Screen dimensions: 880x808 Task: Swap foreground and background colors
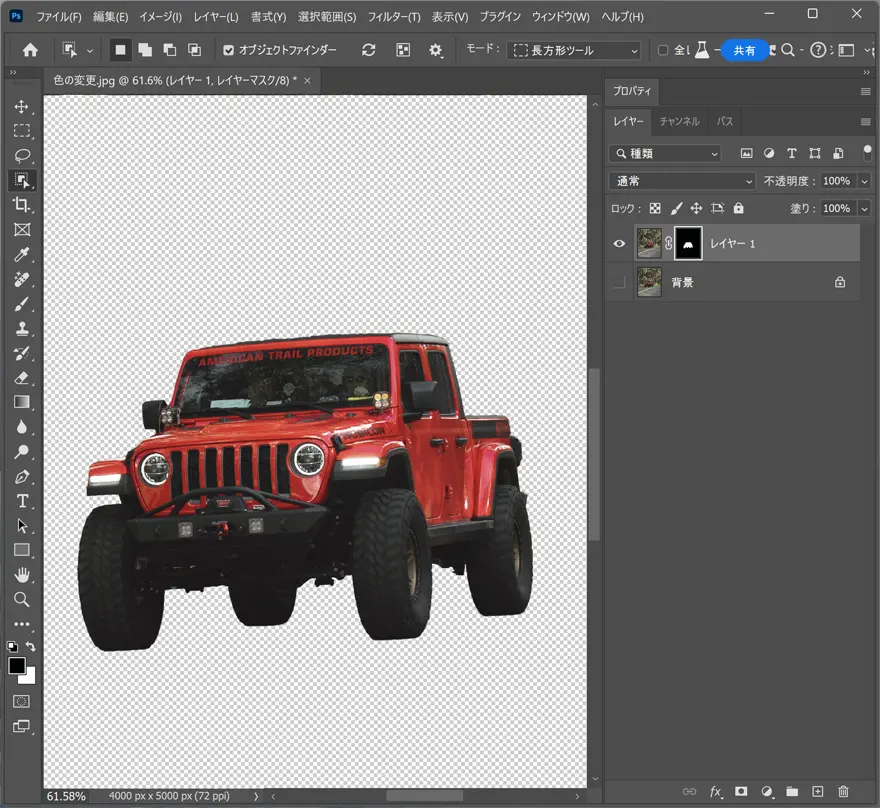pos(31,647)
